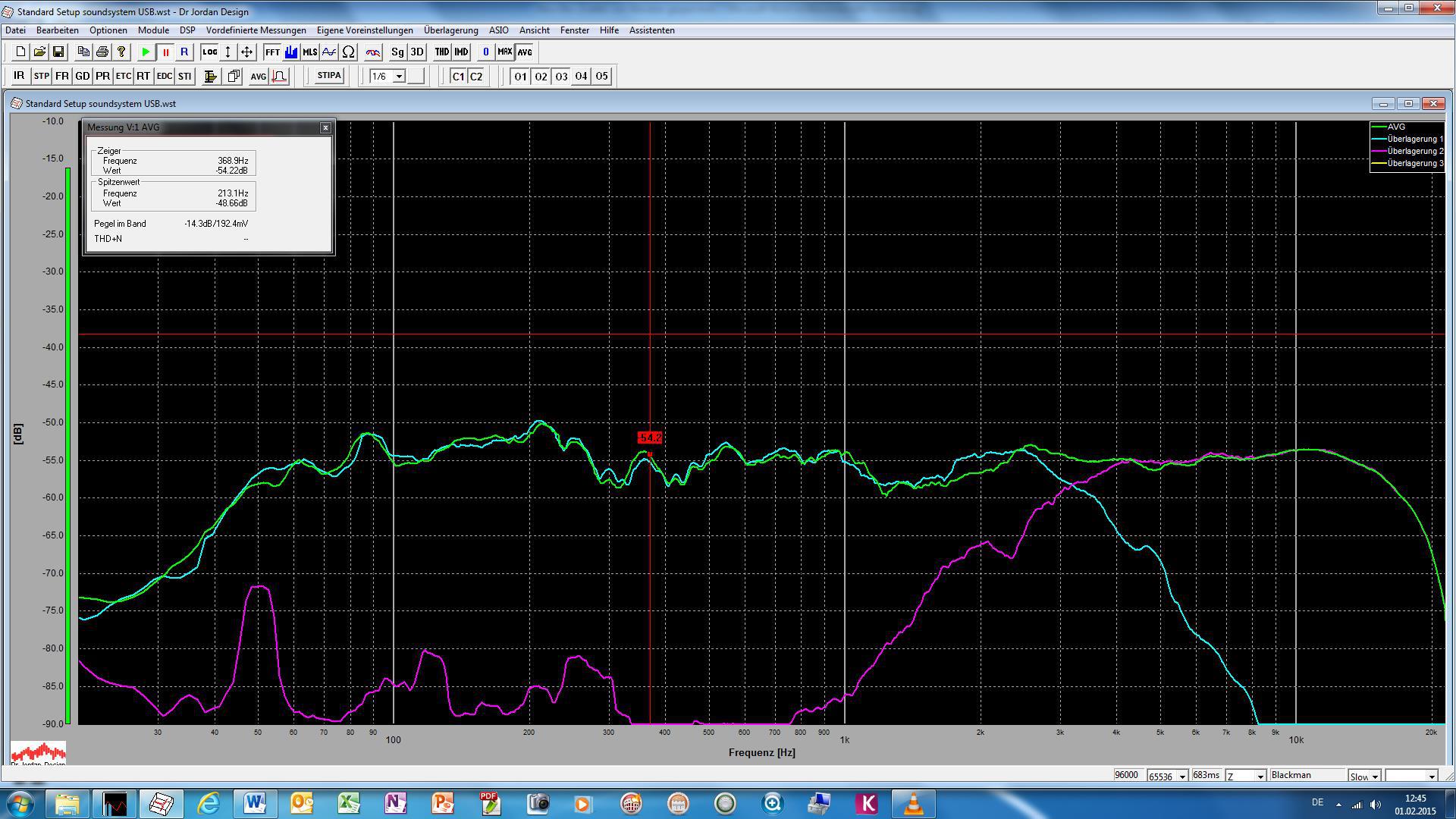1456x819 pixels.
Task: Select overlay slot O4
Action: 581,76
